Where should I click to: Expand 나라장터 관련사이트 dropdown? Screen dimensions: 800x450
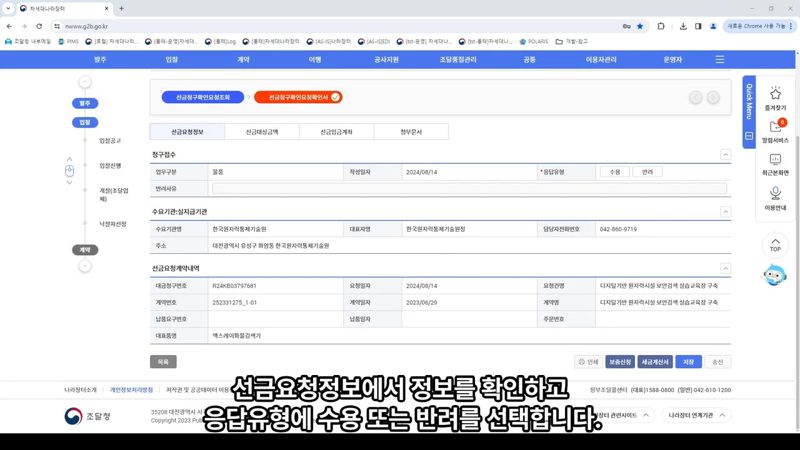pos(622,415)
